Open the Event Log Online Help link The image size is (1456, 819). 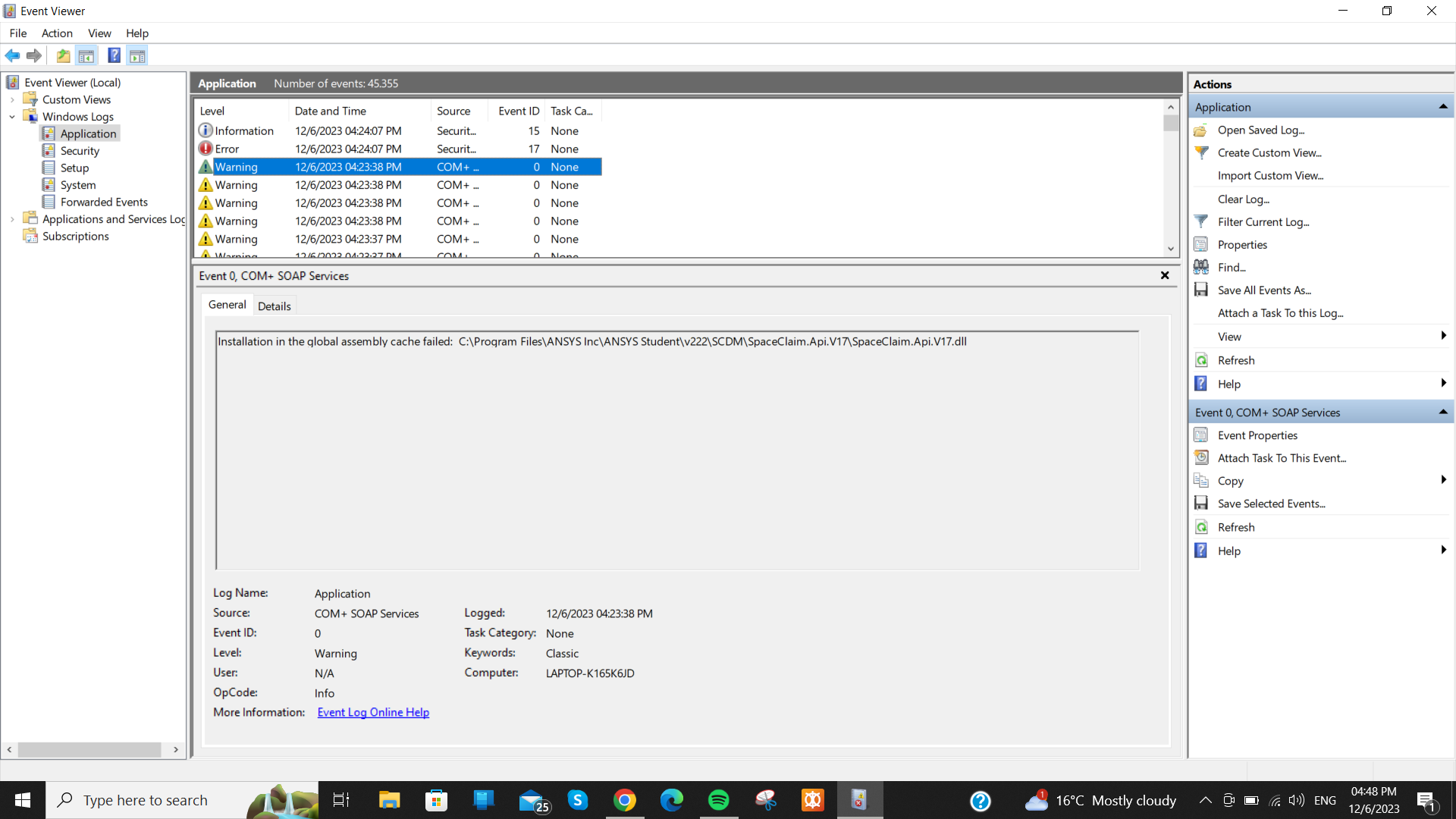point(373,712)
